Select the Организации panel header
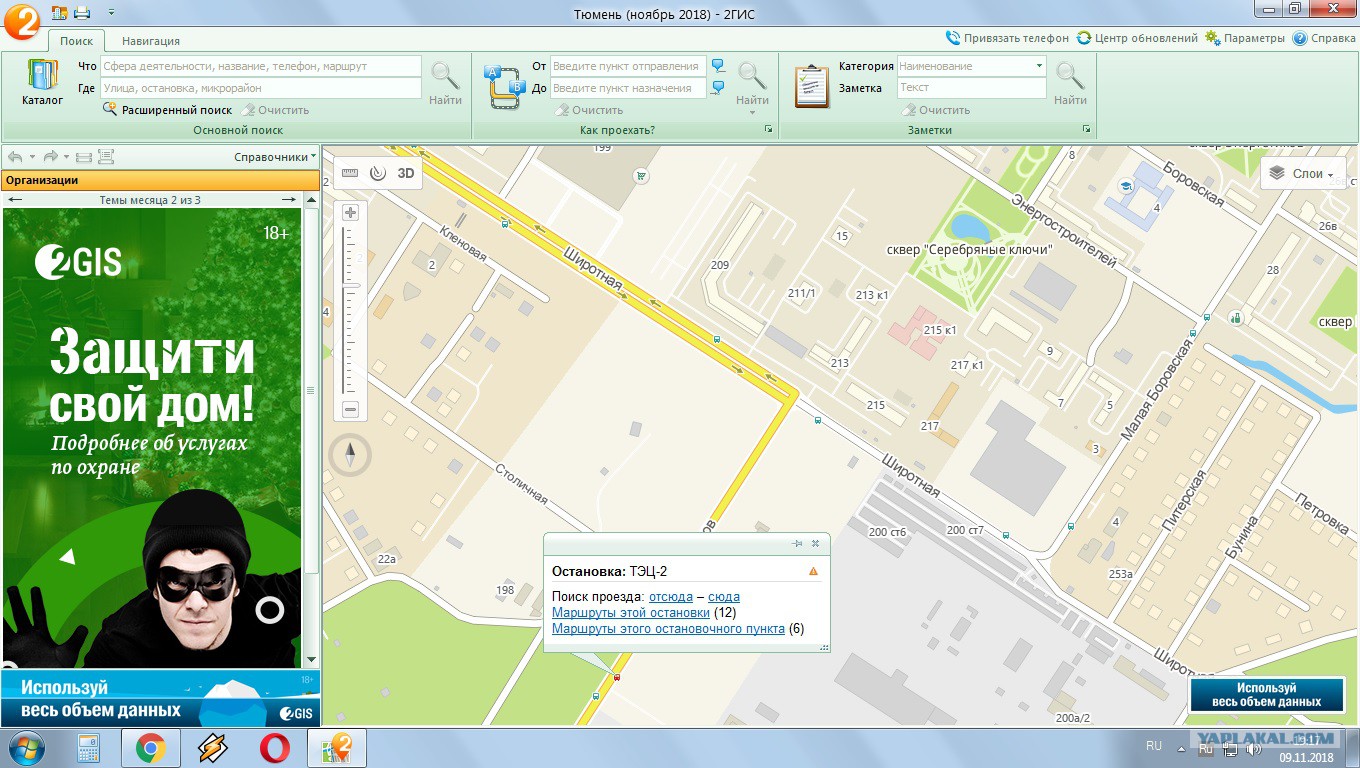Image resolution: width=1360 pixels, height=768 pixels. click(x=160, y=180)
